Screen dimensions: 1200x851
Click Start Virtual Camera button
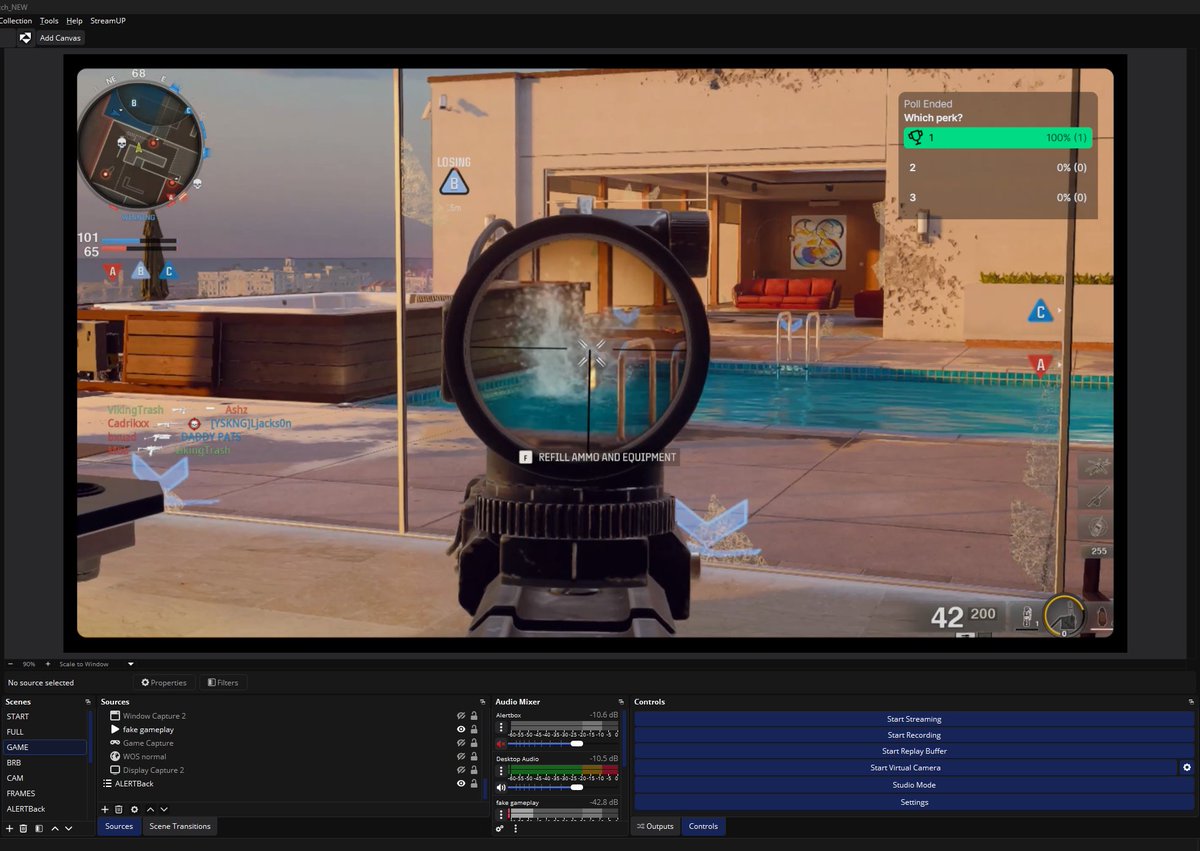(906, 767)
